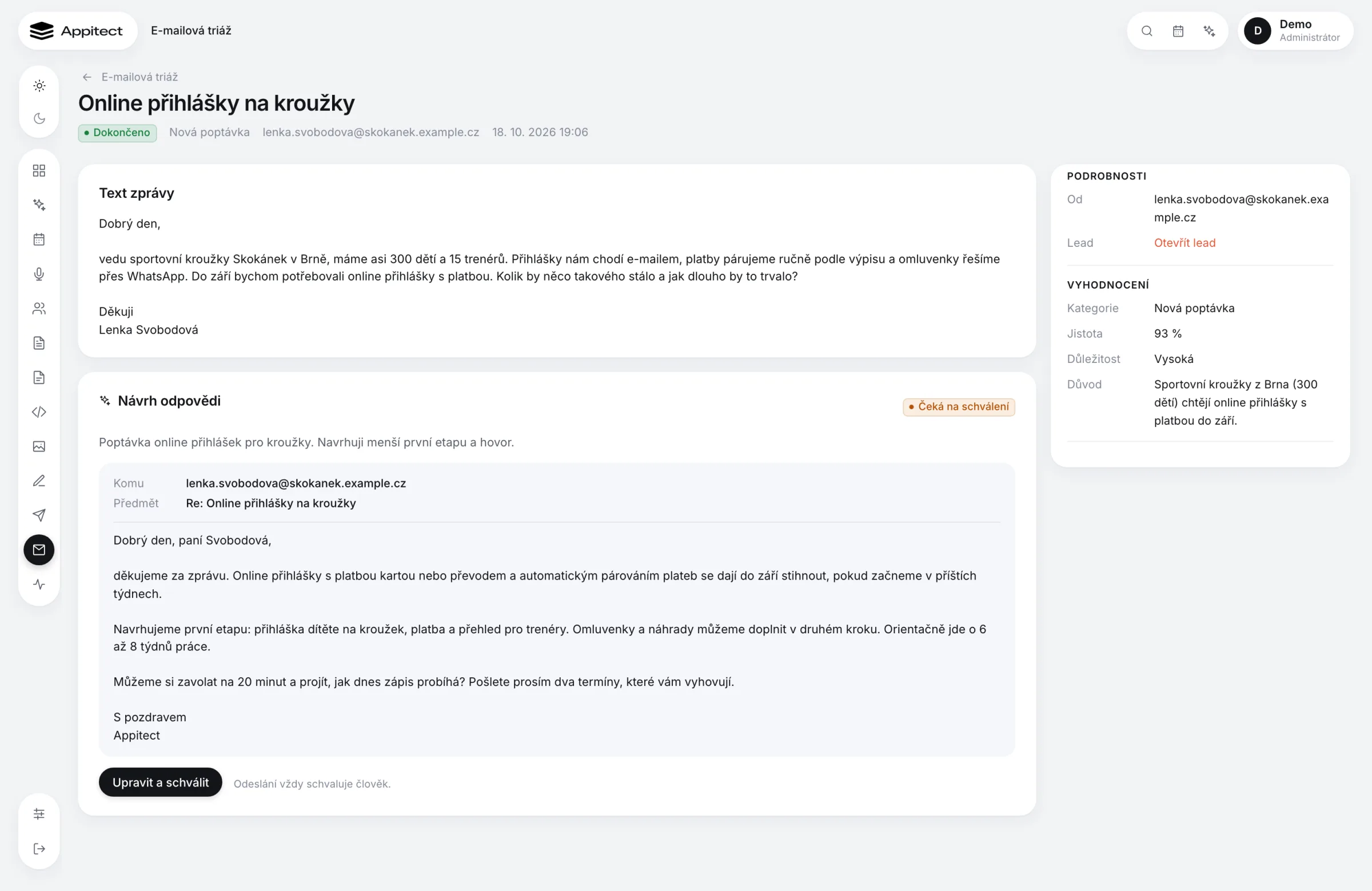Open the sidebar AI sparkles icon
The image size is (1372, 891).
pos(39,205)
